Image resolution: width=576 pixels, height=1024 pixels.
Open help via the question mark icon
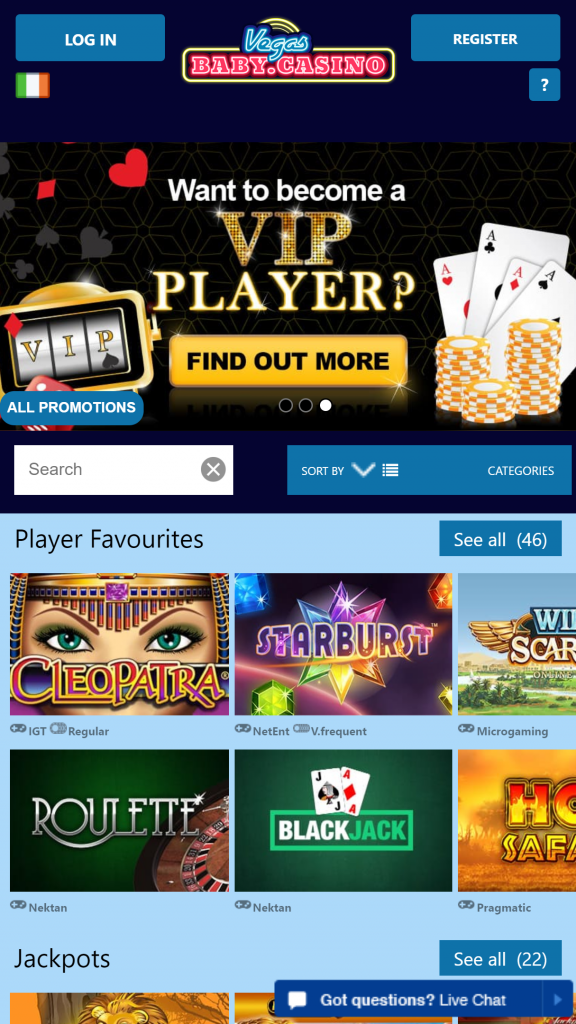click(544, 85)
